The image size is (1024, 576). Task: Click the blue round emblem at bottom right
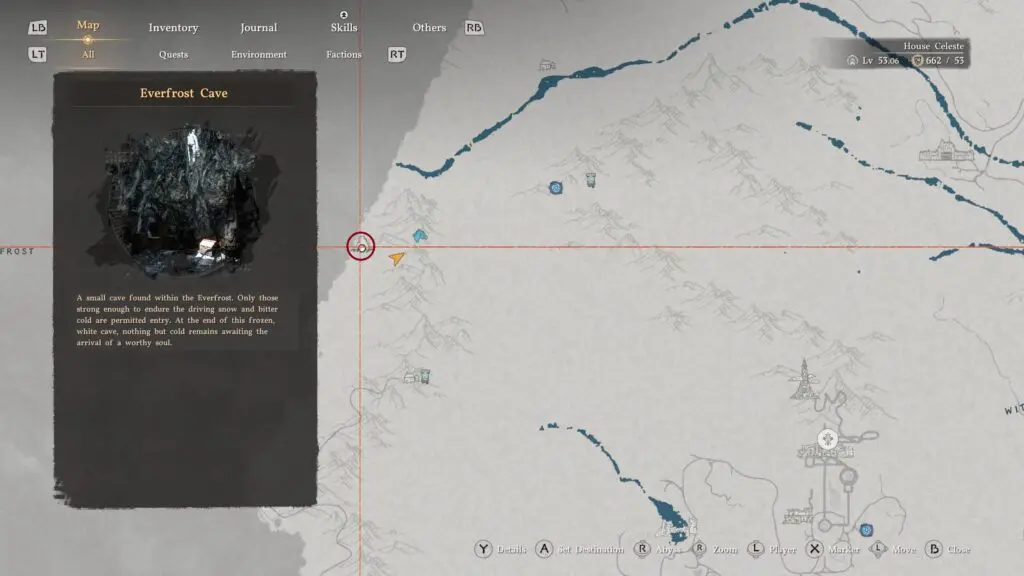[866, 530]
